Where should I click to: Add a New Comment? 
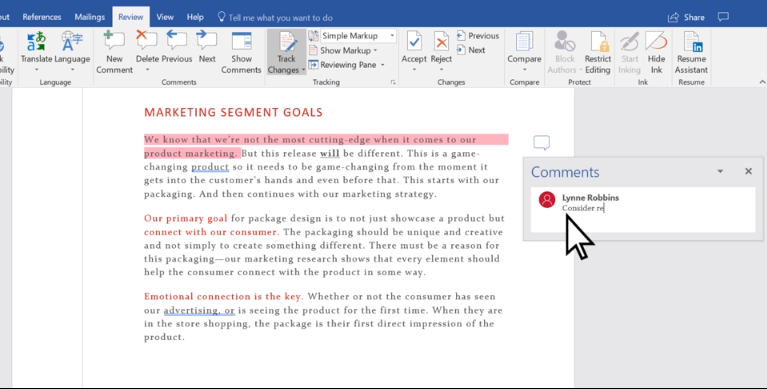(x=114, y=52)
